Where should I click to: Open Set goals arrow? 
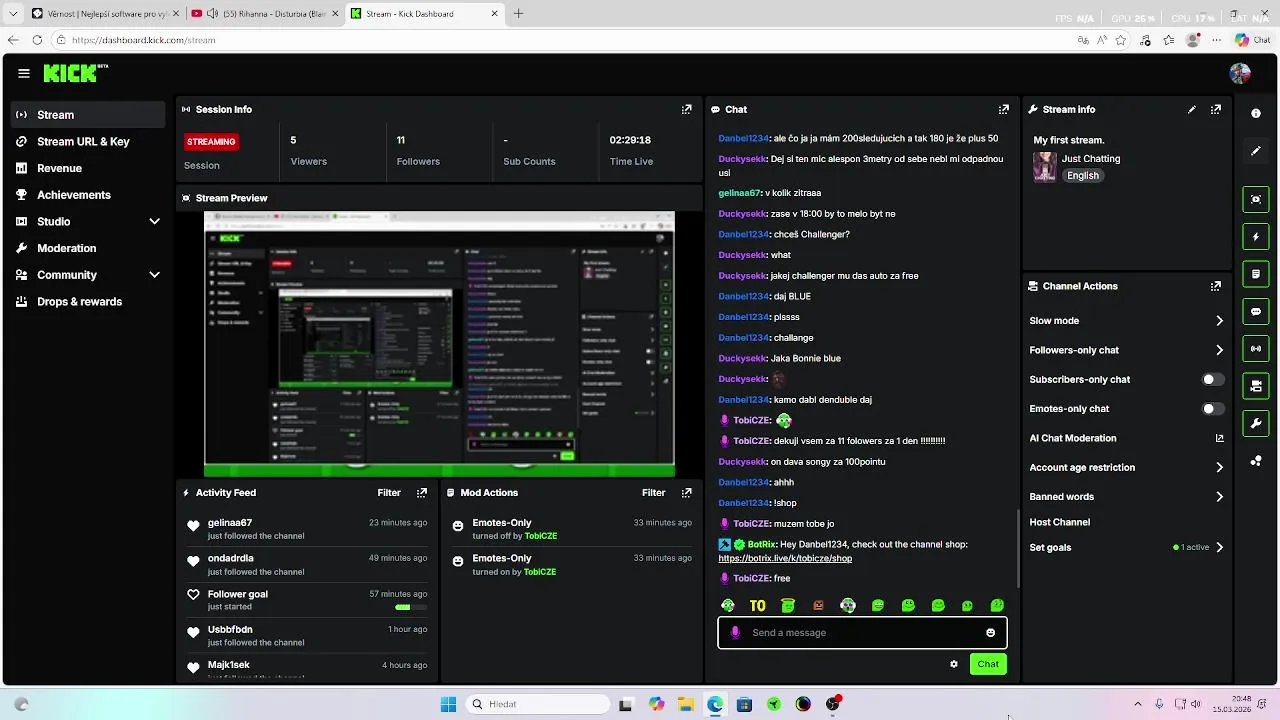pyautogui.click(x=1219, y=548)
